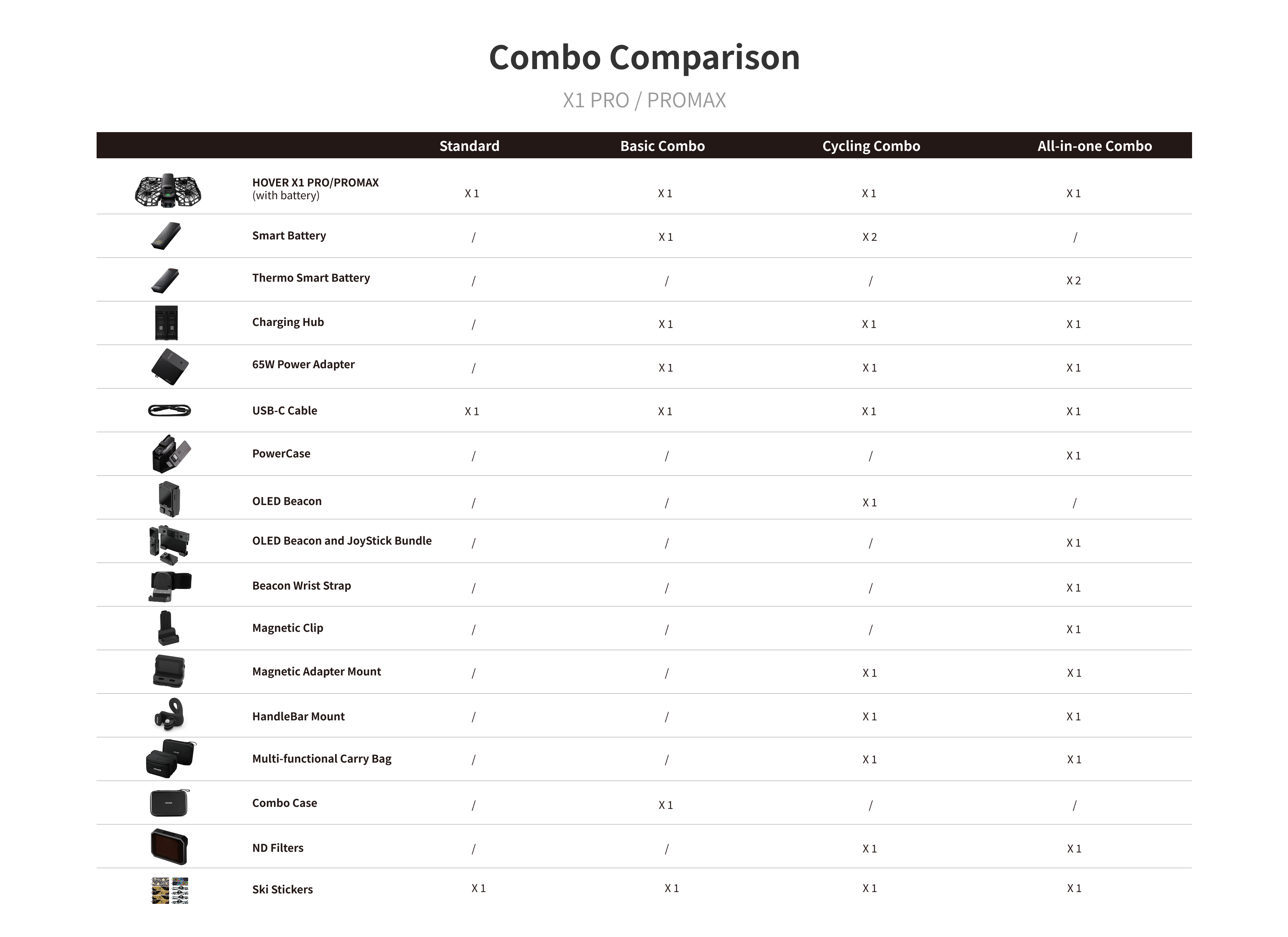
Task: Click the Thermo Smart Battery icon
Action: click(x=165, y=281)
